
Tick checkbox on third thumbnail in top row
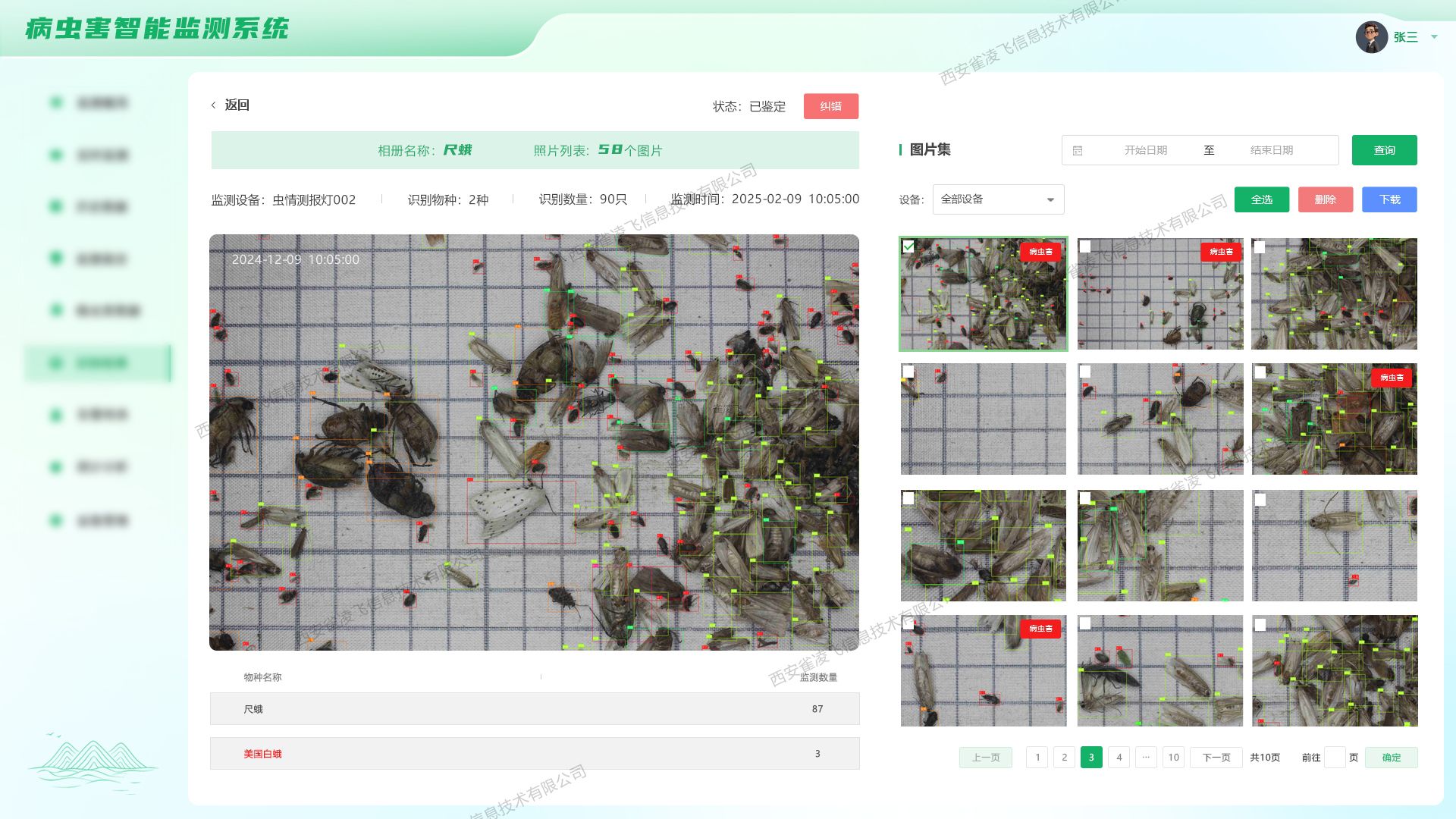(1260, 246)
